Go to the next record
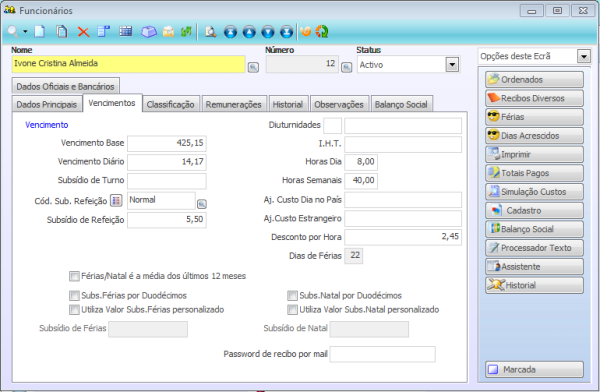This screenshot has height=392, width=600. pyautogui.click(x=268, y=32)
